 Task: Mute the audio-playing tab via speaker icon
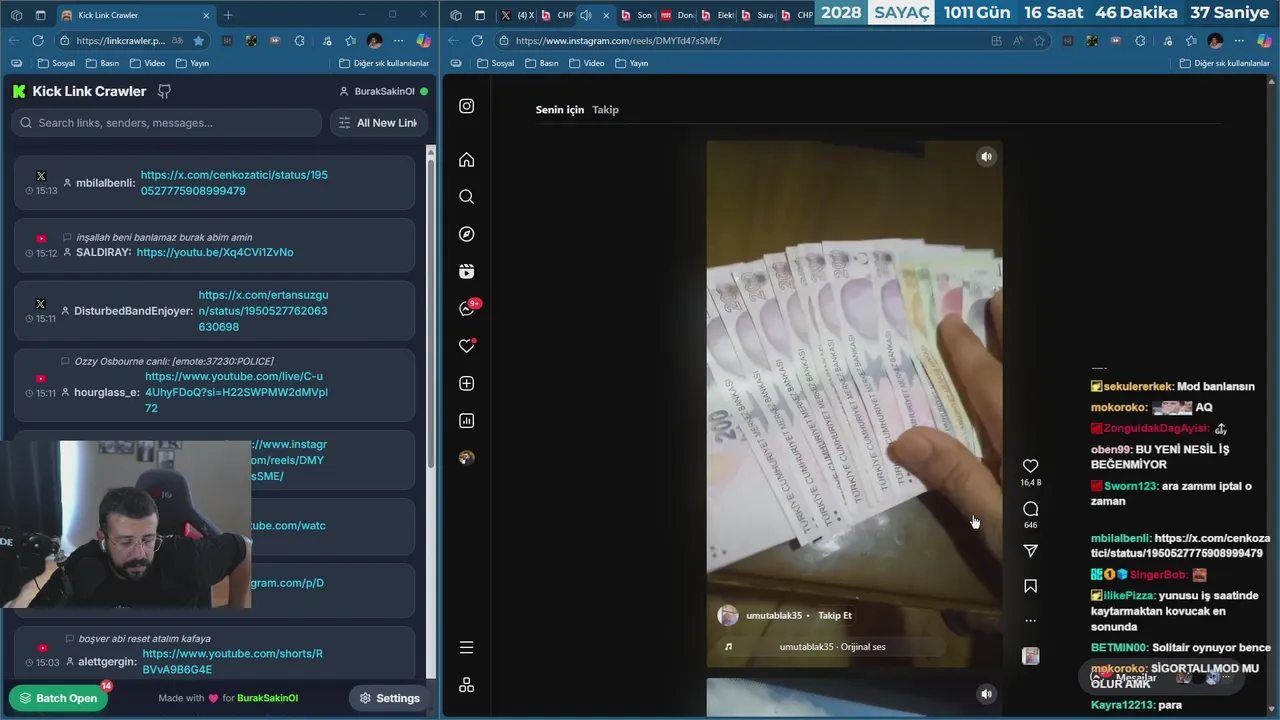point(585,15)
